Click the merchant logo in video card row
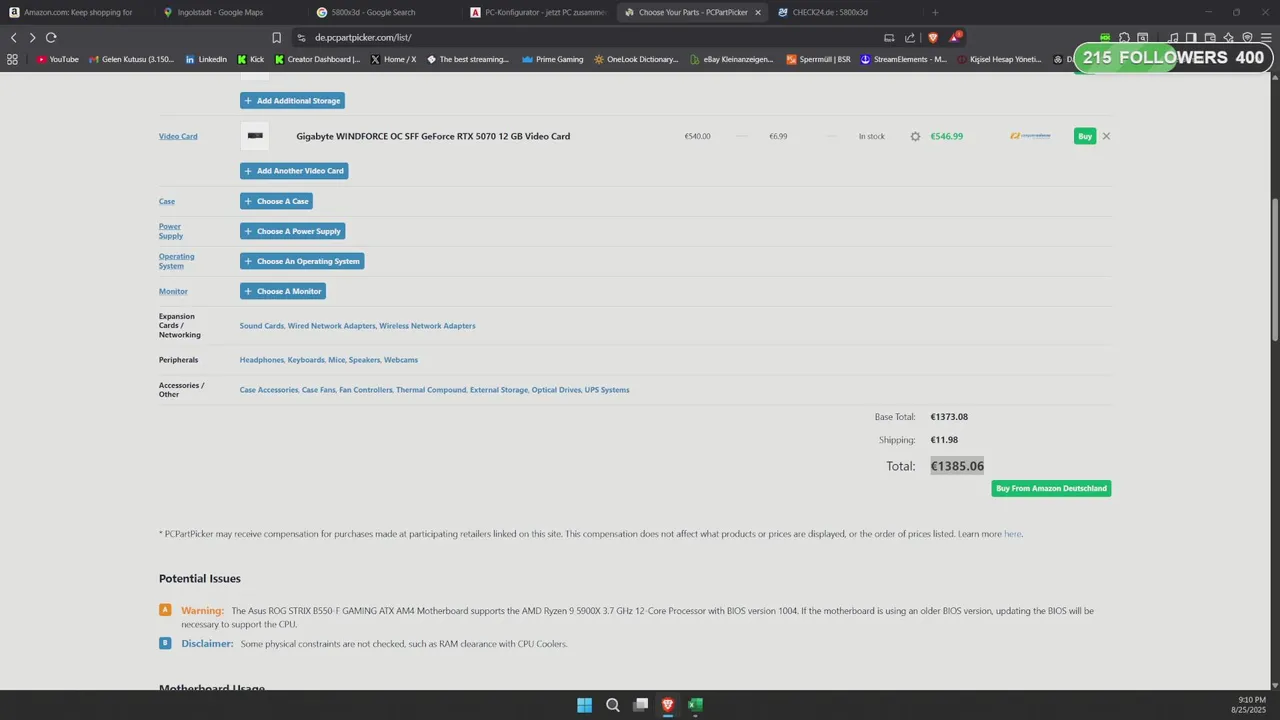Viewport: 1280px width, 720px height. tap(1030, 136)
